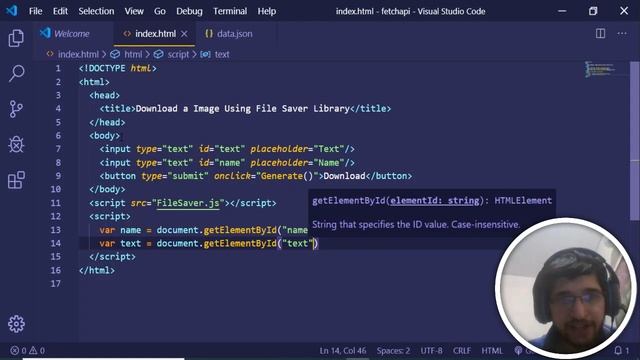Viewport: 640px width, 360px height.
Task: Change end of line via CRLF
Action: coord(462,351)
